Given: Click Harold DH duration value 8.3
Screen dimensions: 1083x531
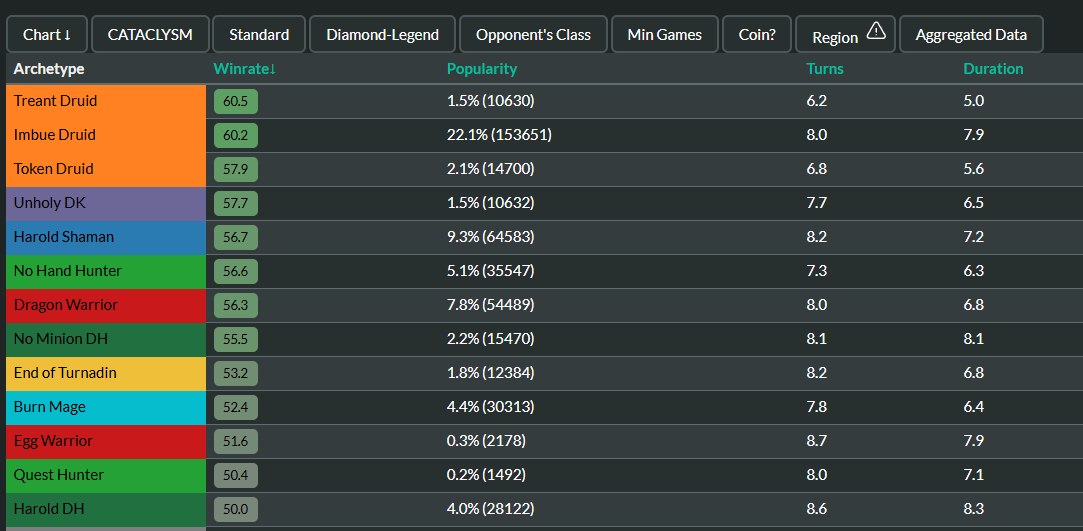Looking at the screenshot, I should (974, 510).
